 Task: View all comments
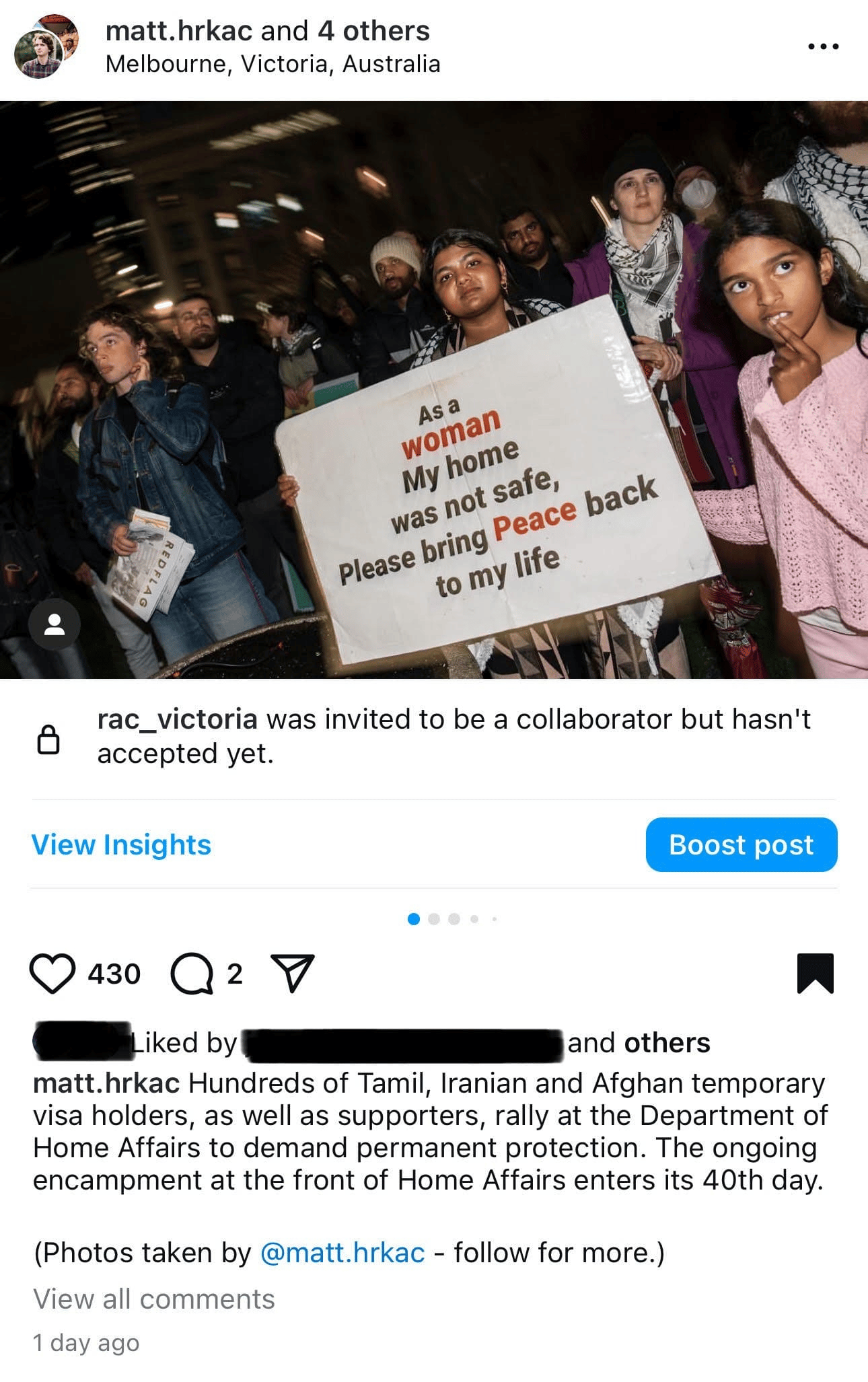[154, 1299]
